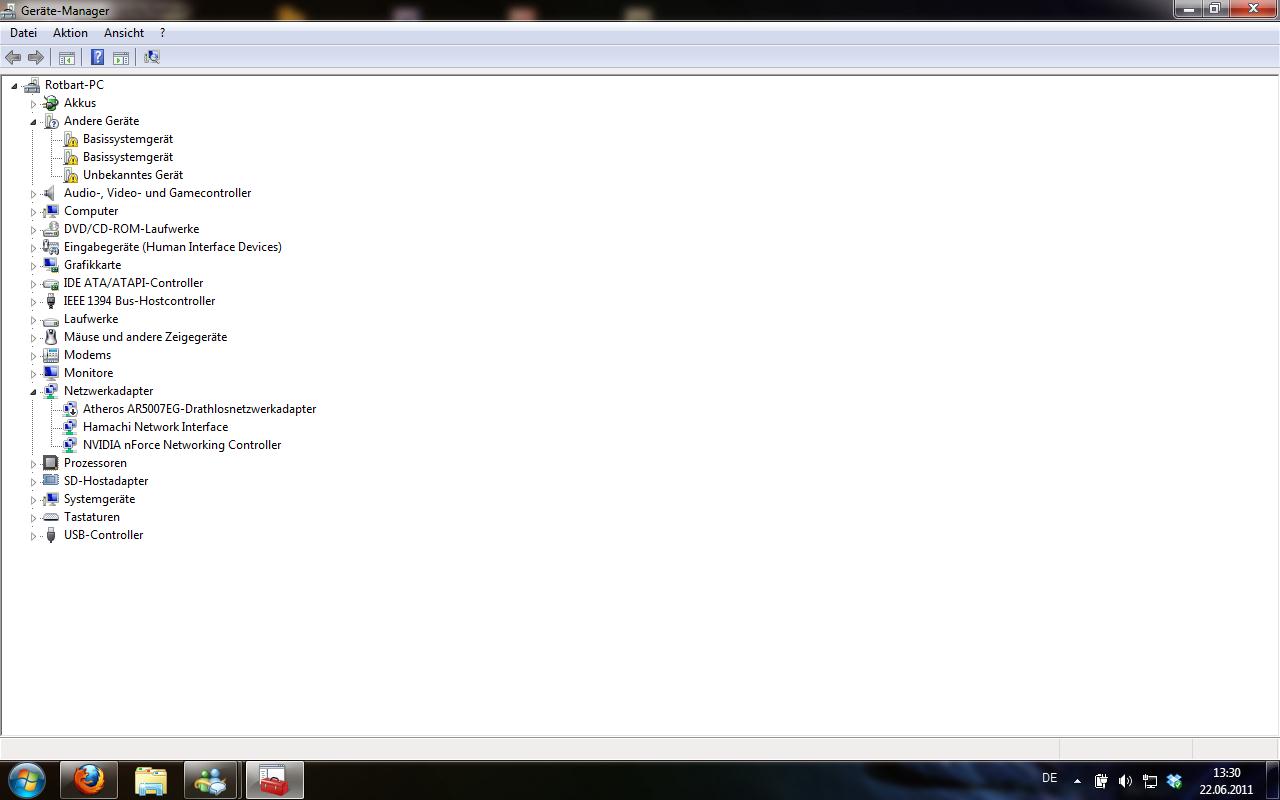1280x800 pixels.
Task: Open the Aktion menu
Action: (x=70, y=33)
